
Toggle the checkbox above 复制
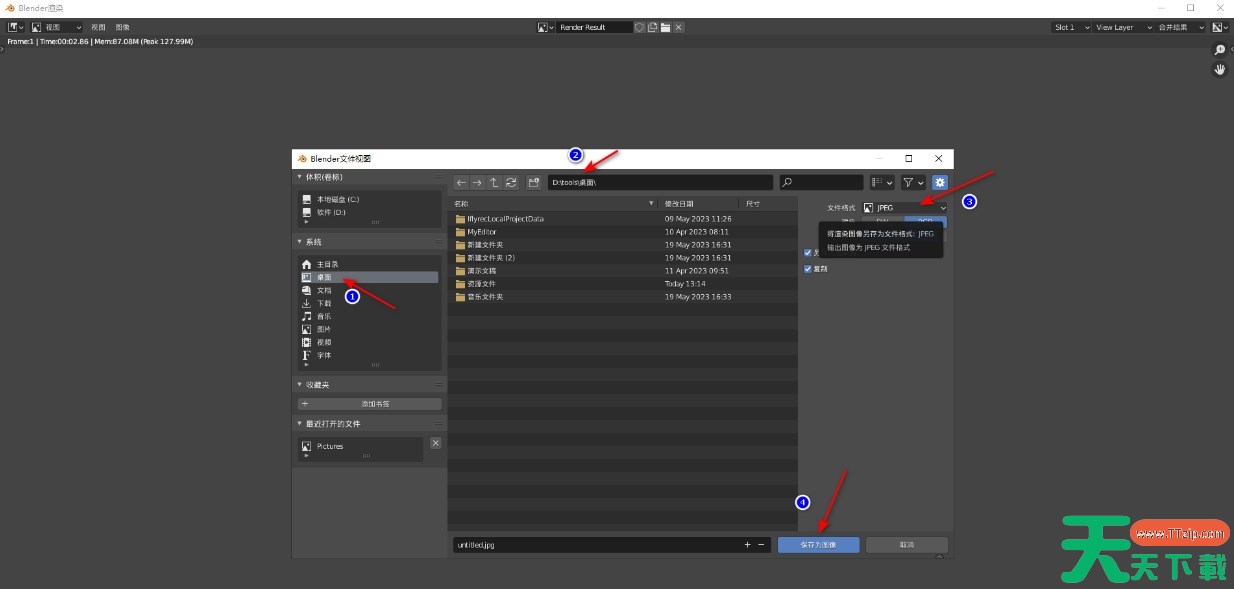(809, 253)
